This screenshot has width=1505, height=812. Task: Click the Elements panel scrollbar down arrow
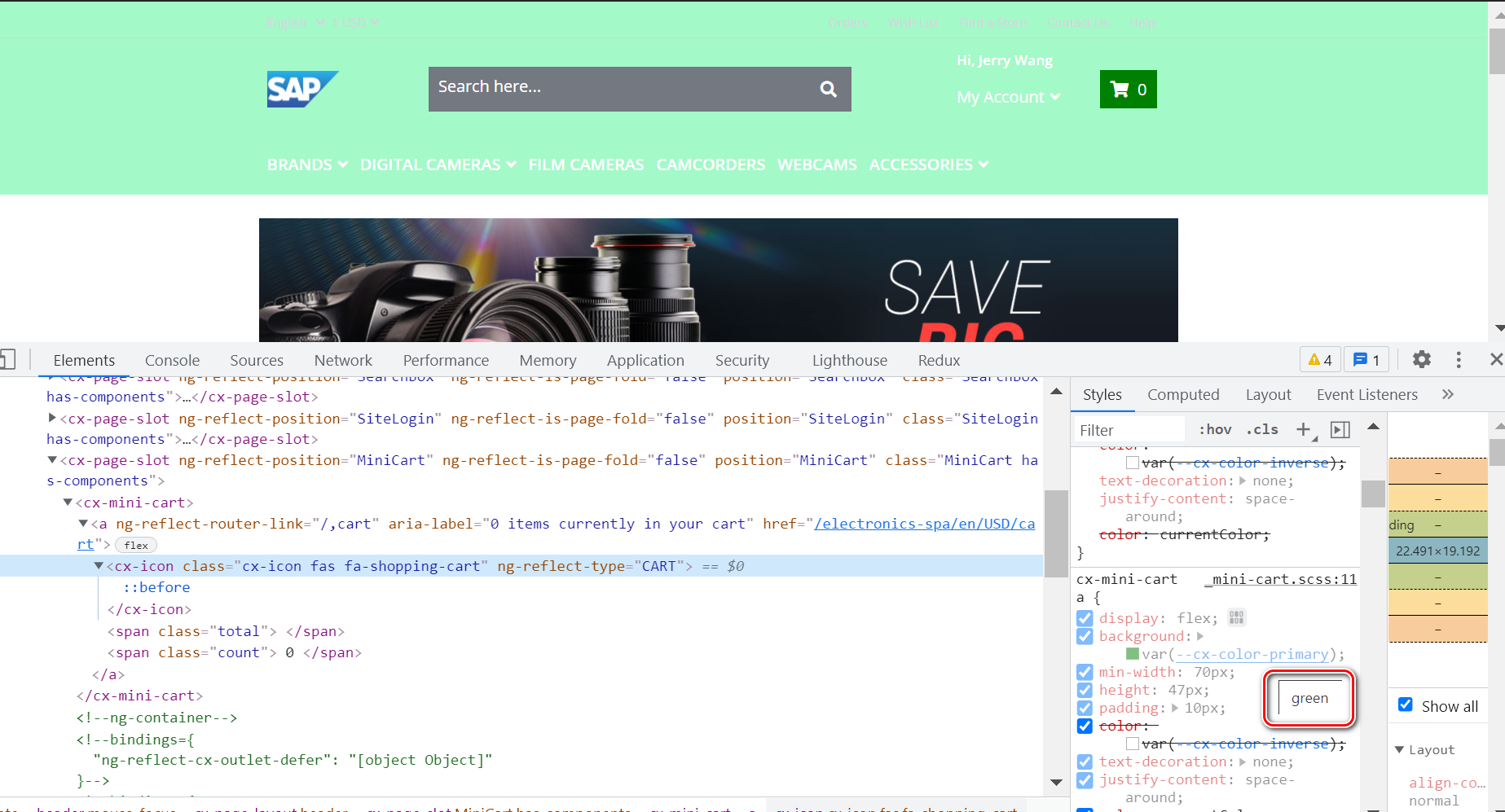[1056, 782]
